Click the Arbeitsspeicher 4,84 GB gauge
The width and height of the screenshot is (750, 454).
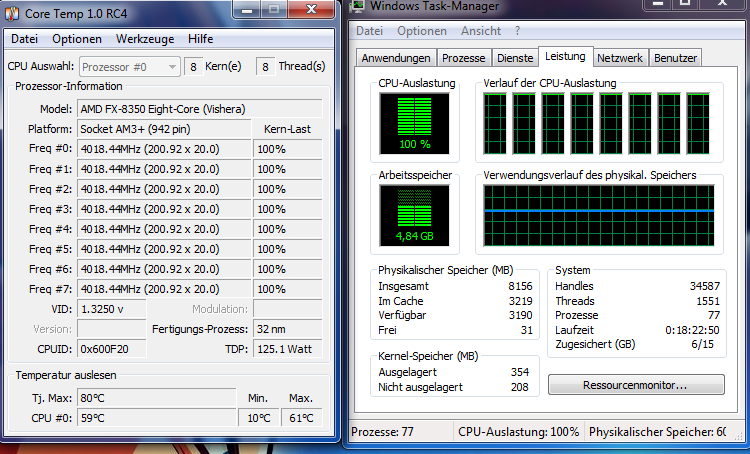(414, 215)
